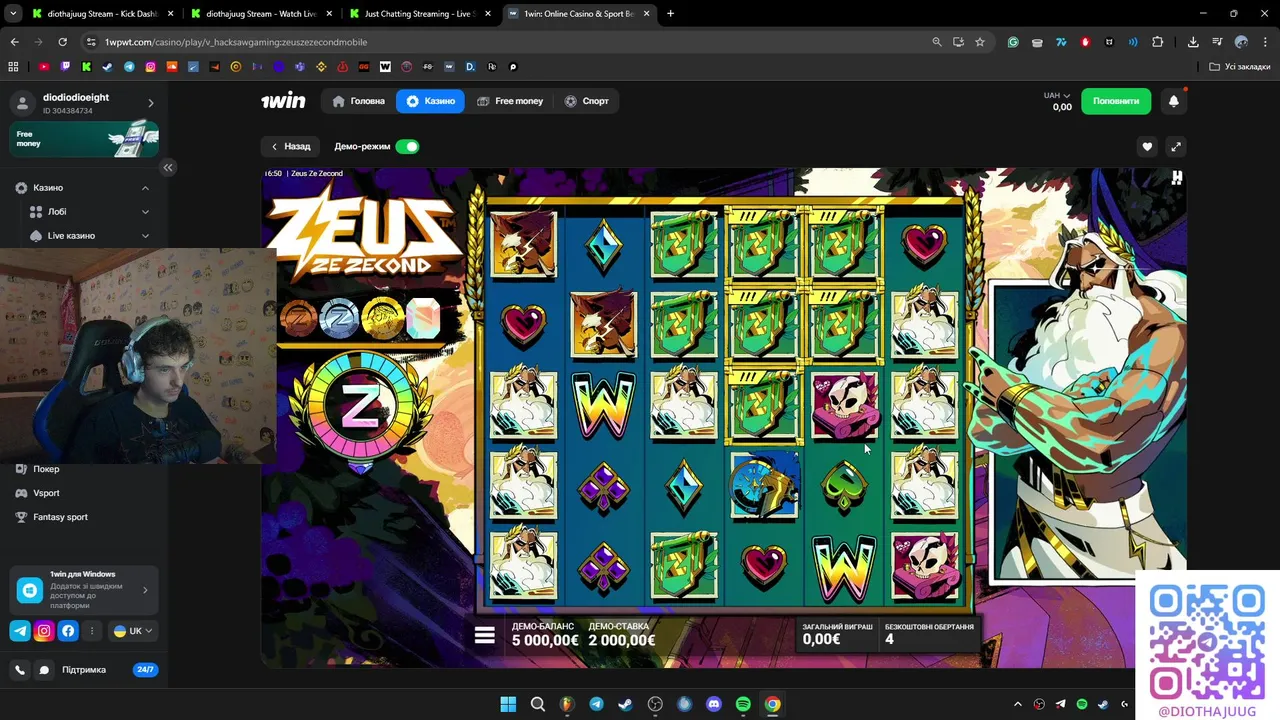This screenshot has height=720, width=1280.
Task: Open the 1win для Windows arrow
Action: coord(145,590)
